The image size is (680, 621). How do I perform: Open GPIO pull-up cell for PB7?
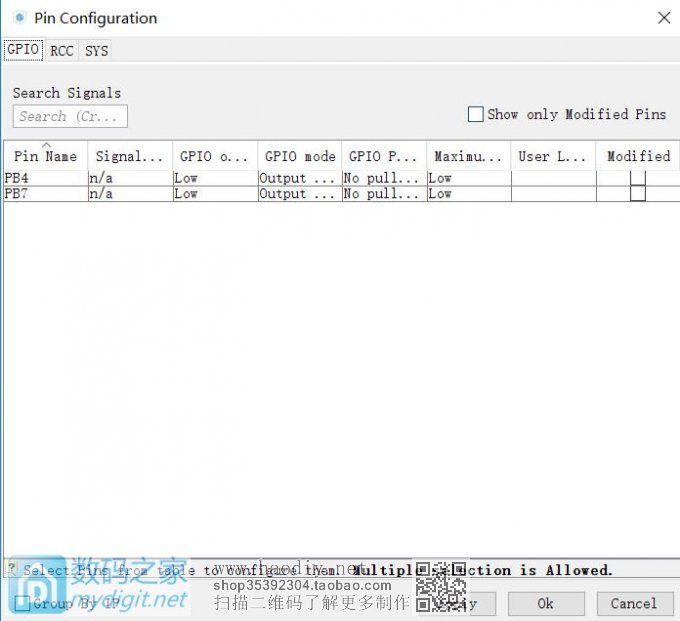(x=382, y=194)
